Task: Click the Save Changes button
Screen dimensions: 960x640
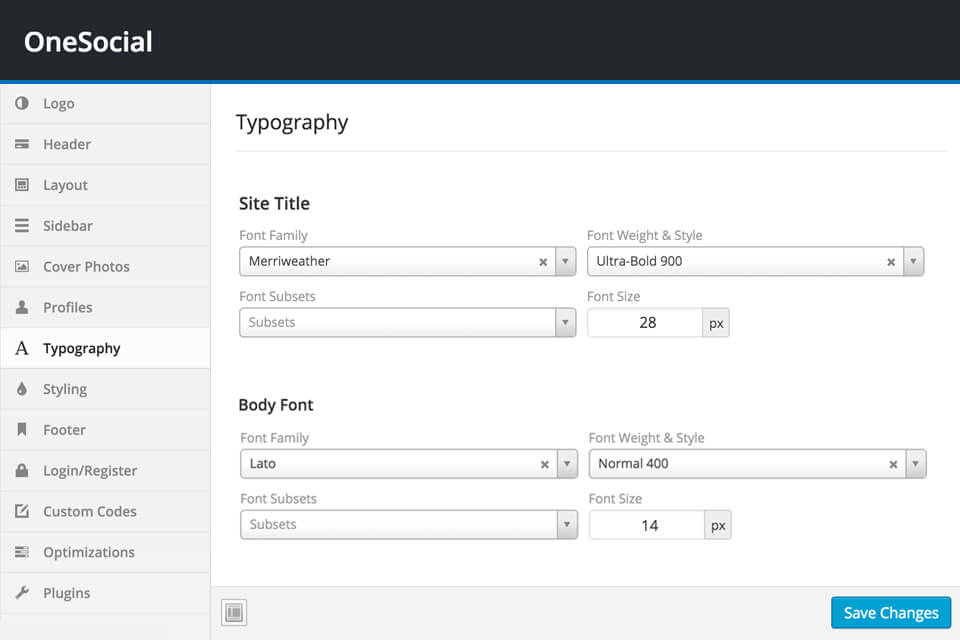Action: pyautogui.click(x=890, y=613)
